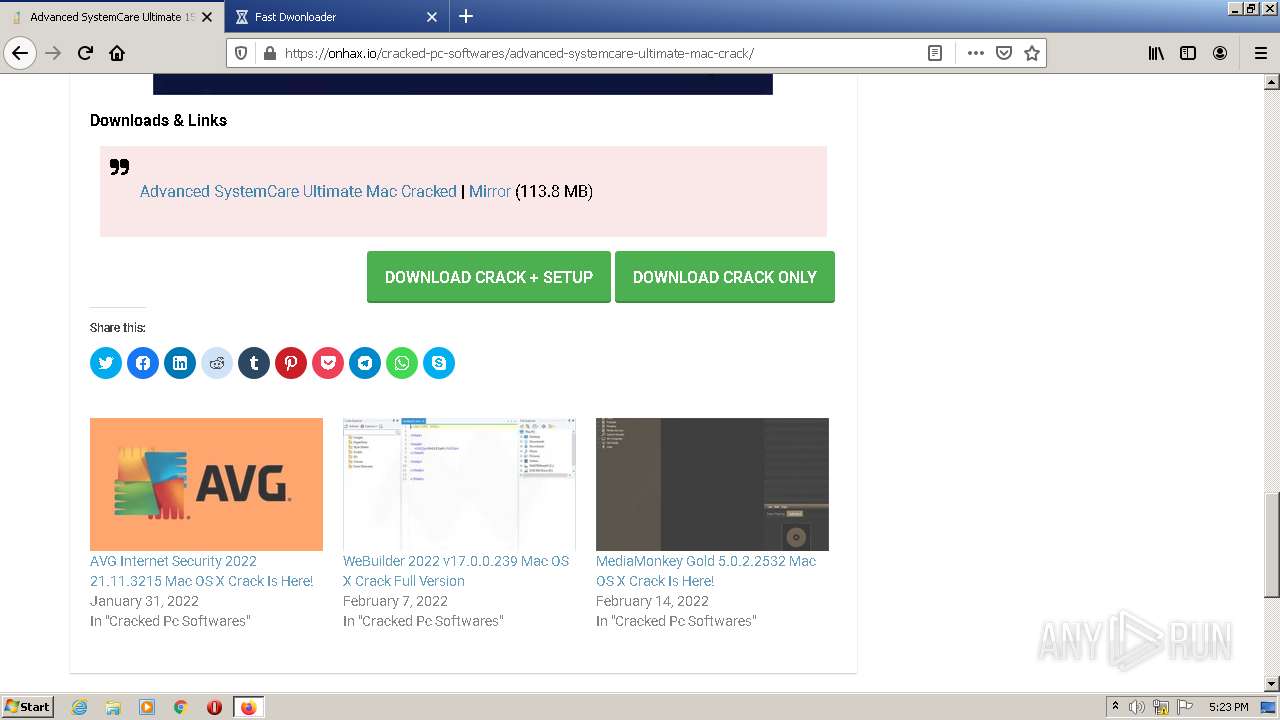The image size is (1280, 720).
Task: Open media player from taskbar
Action: 147,707
